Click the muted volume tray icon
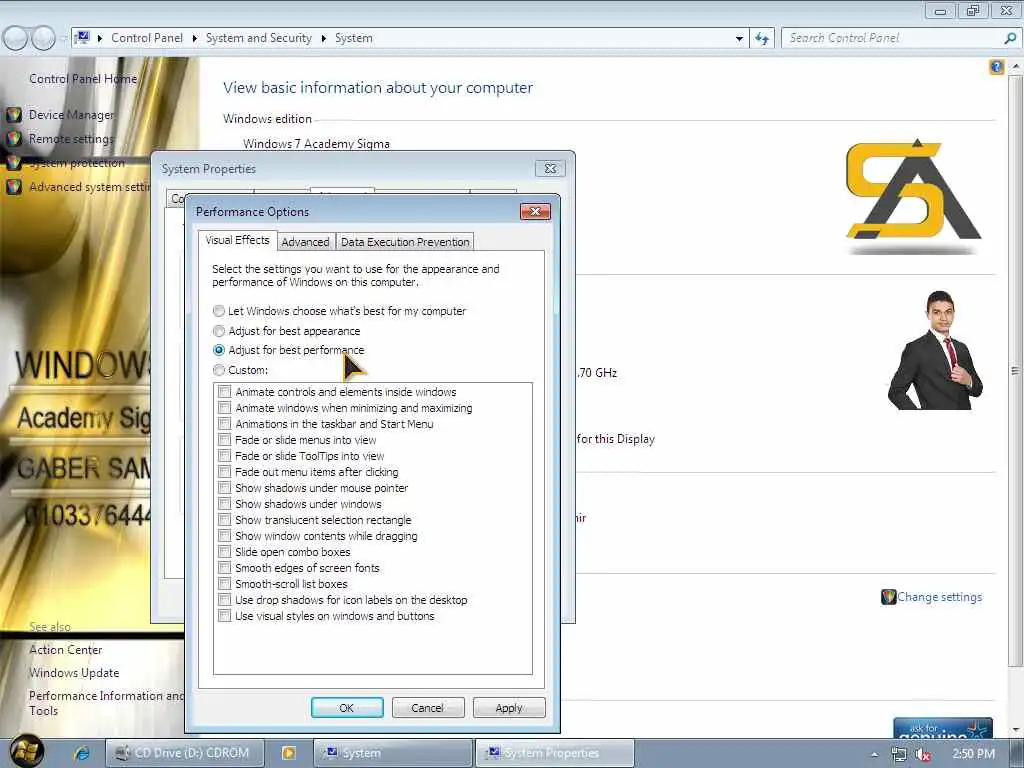1024x768 pixels. click(x=923, y=754)
